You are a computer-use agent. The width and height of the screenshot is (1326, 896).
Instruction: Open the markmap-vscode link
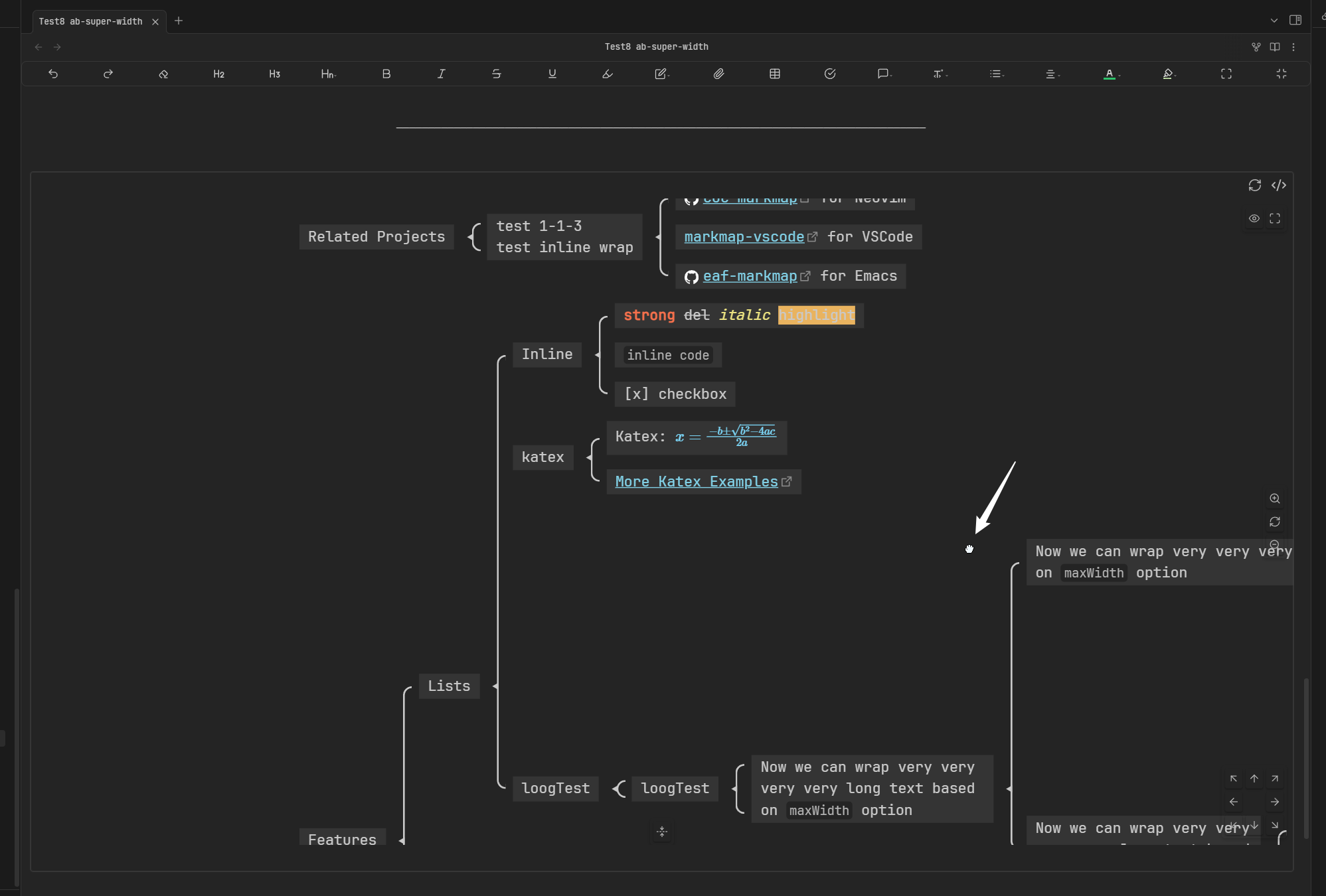[x=744, y=237]
